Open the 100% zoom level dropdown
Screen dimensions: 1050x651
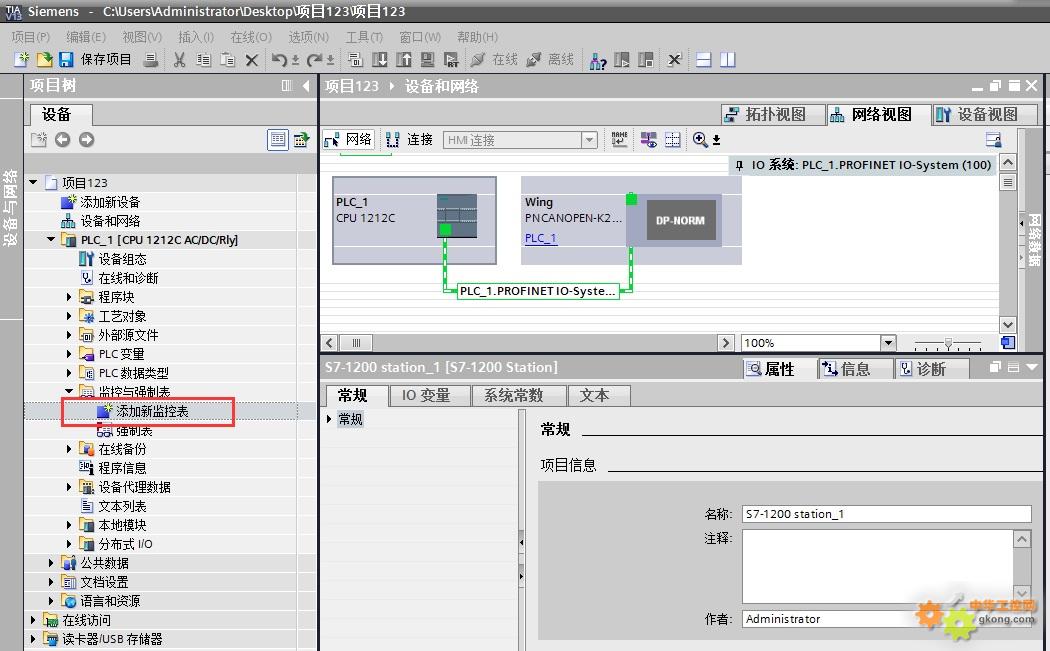[888, 343]
